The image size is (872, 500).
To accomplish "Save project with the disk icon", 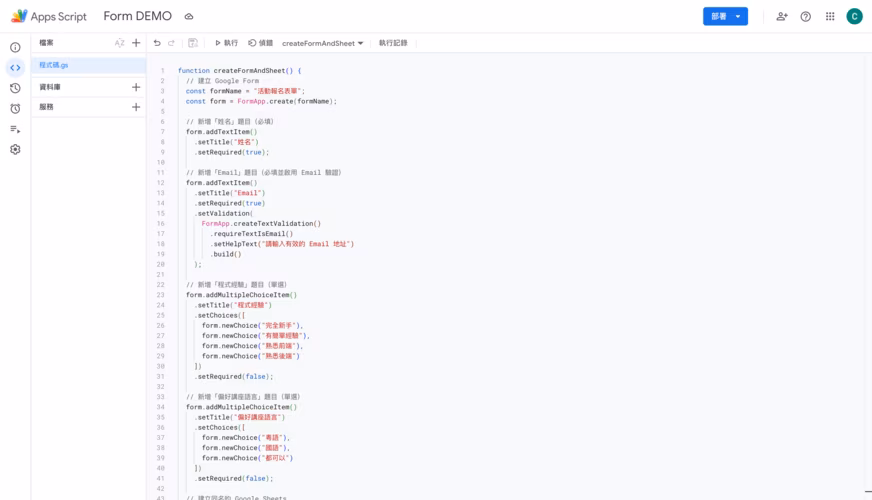I will click(193, 43).
